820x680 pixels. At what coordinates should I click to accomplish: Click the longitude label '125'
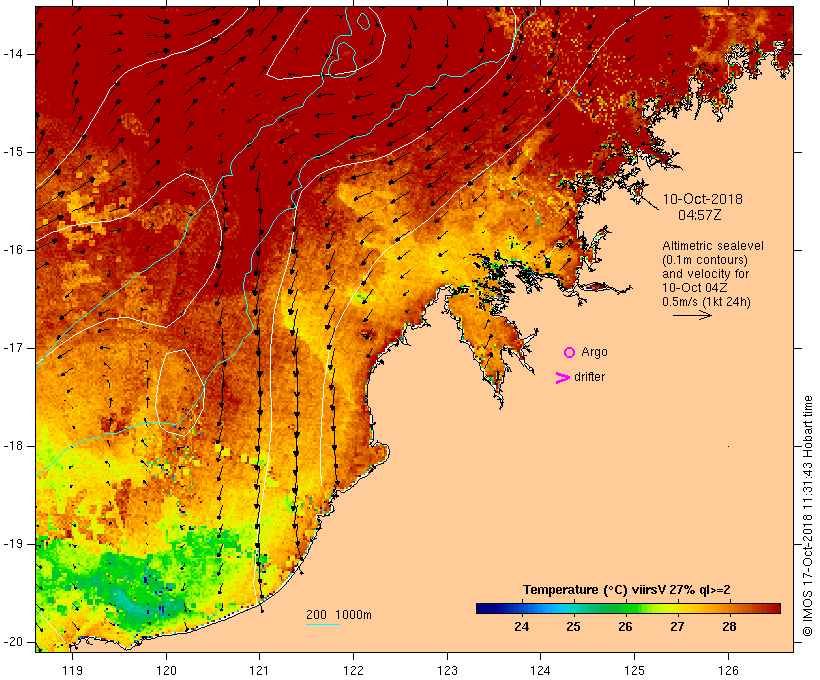[634, 670]
